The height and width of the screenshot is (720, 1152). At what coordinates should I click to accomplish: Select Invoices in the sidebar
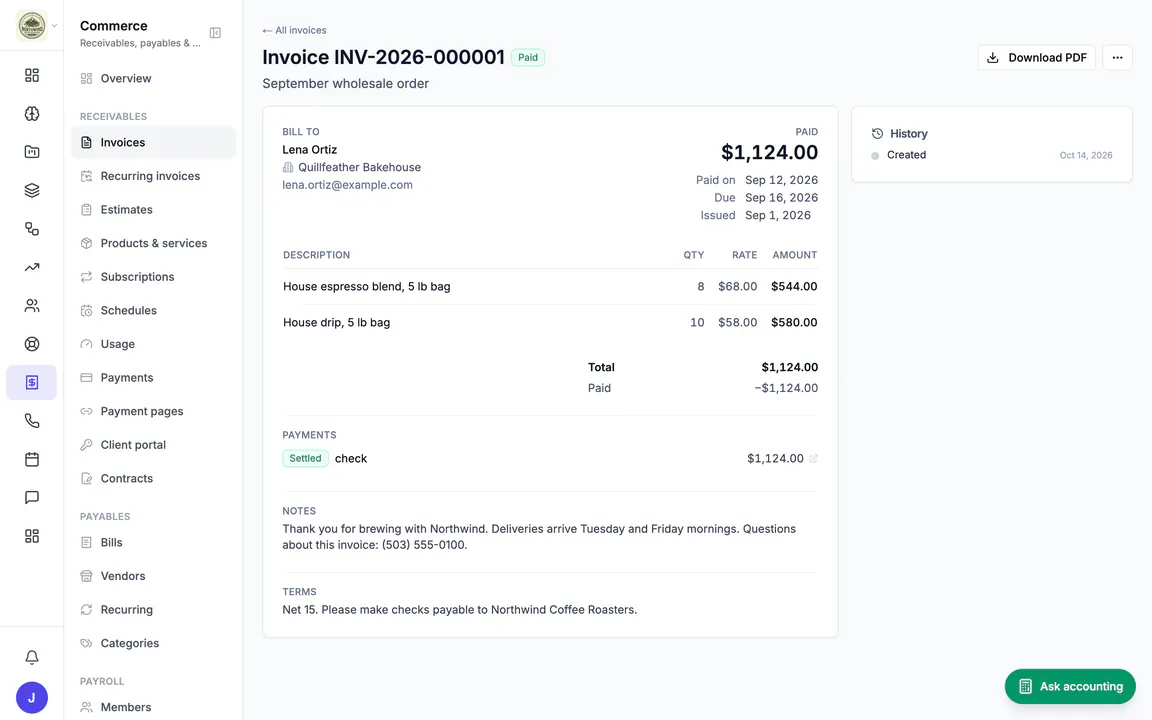tap(154, 143)
